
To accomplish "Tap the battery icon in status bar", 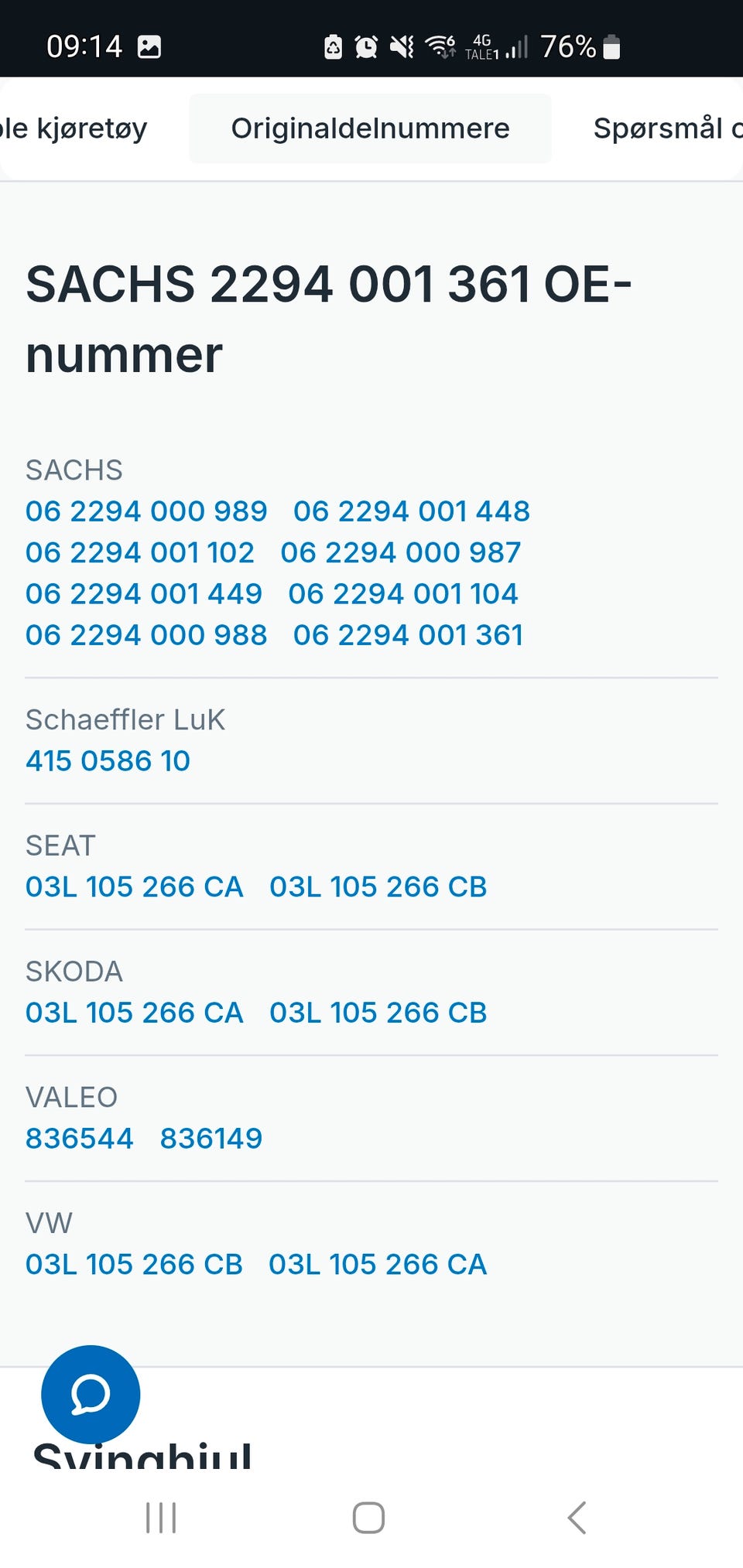I will (x=611, y=47).
